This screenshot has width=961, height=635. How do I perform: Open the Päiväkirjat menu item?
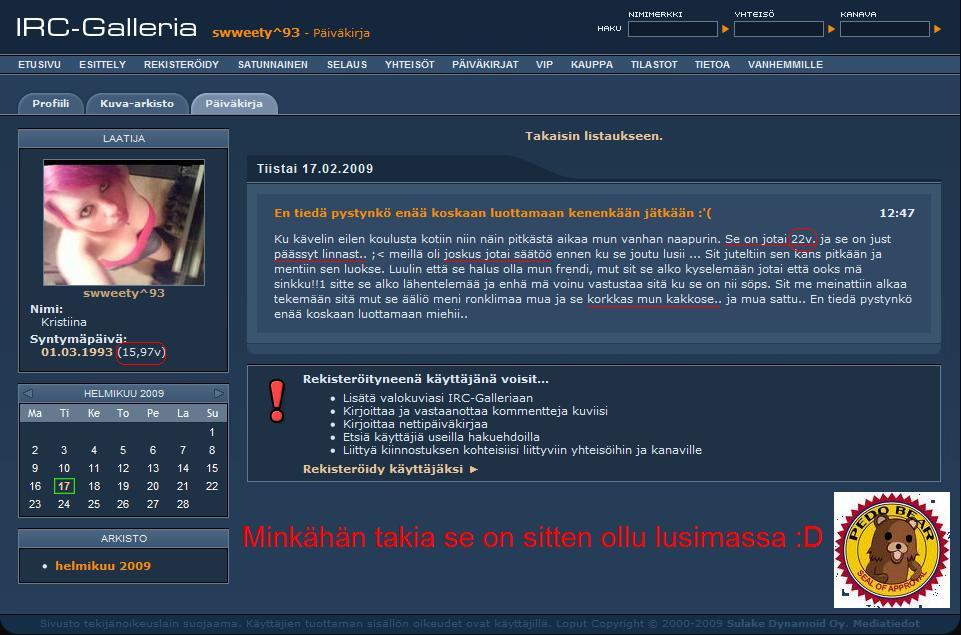pyautogui.click(x=485, y=64)
